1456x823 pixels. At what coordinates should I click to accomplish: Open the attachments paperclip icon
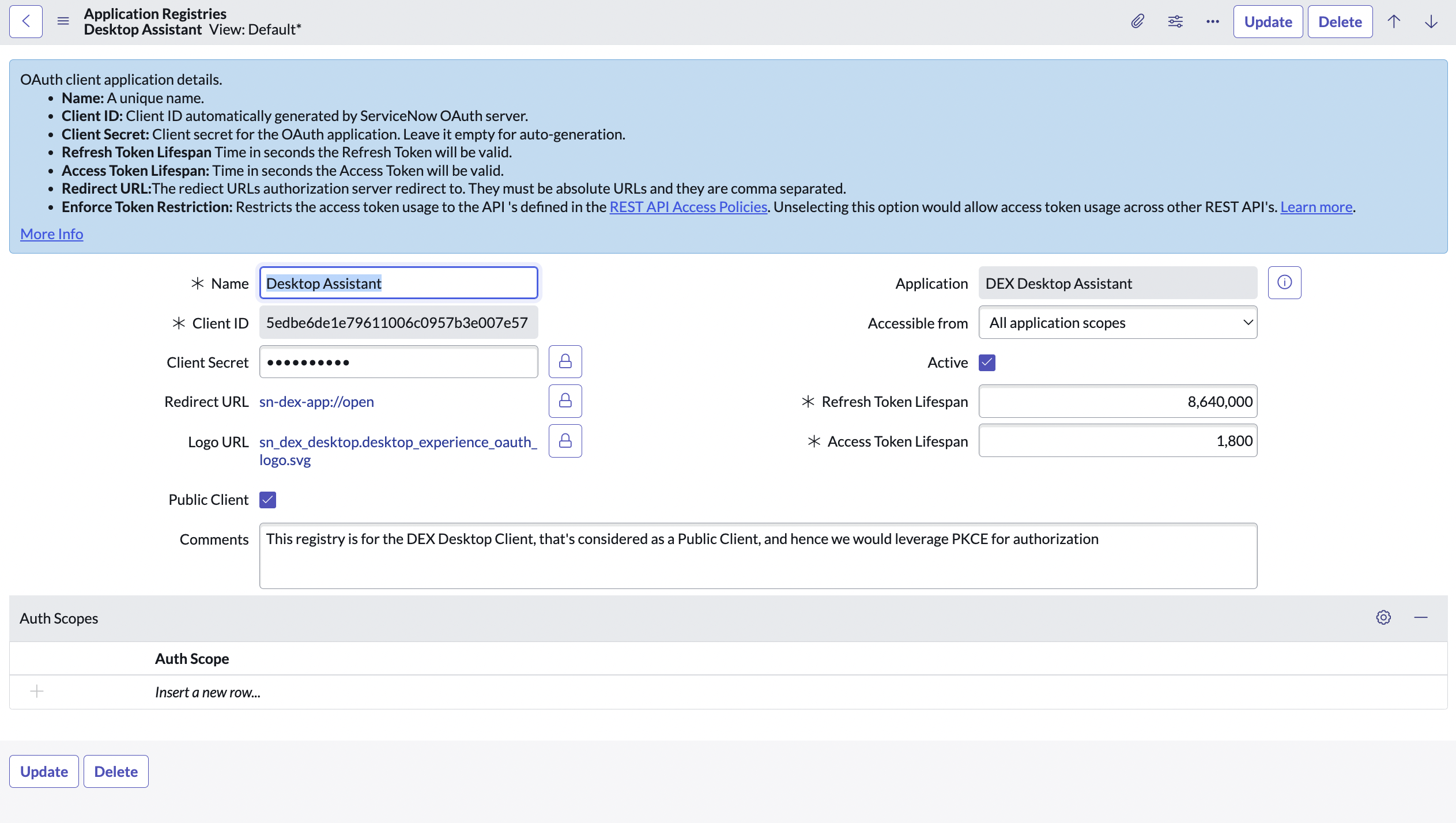tap(1137, 22)
